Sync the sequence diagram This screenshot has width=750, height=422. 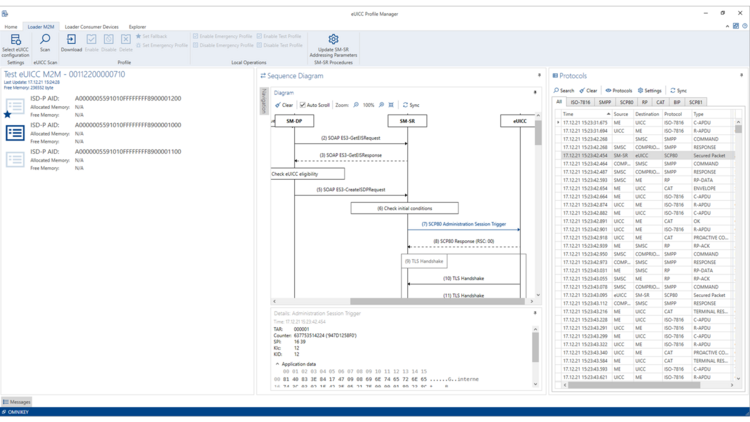pos(411,105)
